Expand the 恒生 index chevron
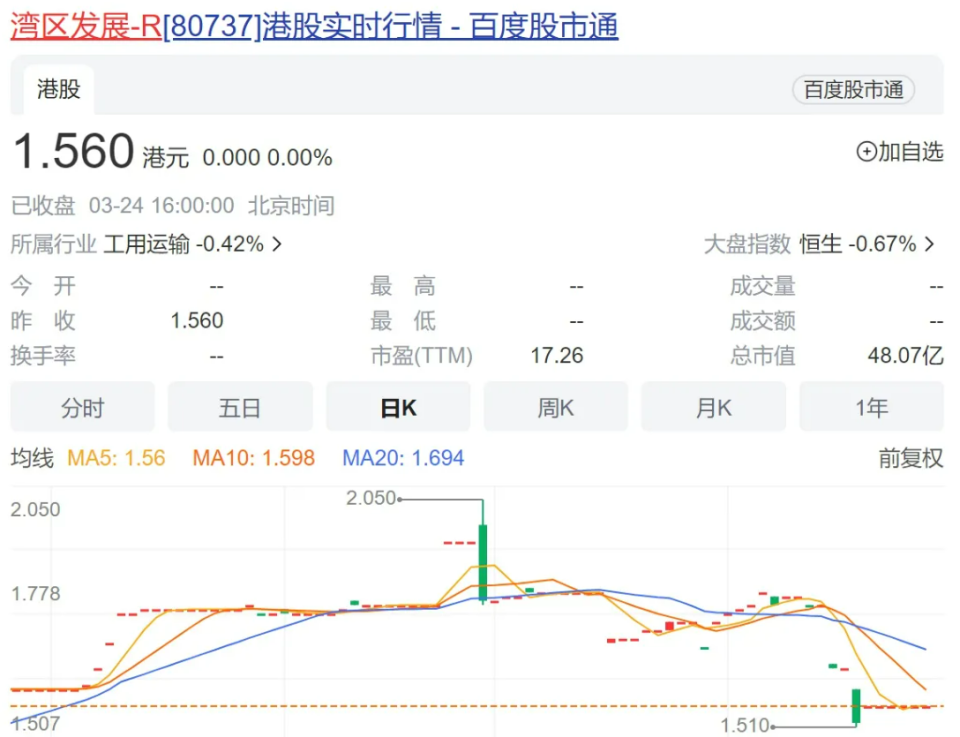This screenshot has height=737, width=960. click(930, 244)
